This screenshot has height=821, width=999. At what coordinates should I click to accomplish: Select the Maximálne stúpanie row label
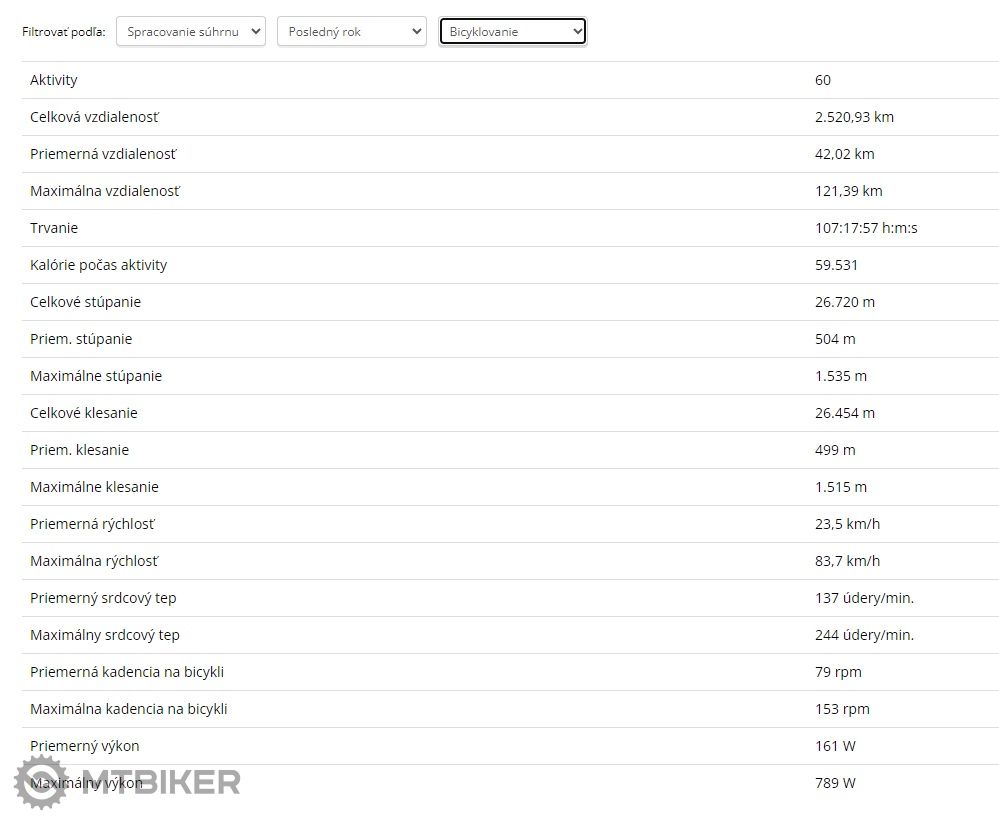click(x=96, y=376)
